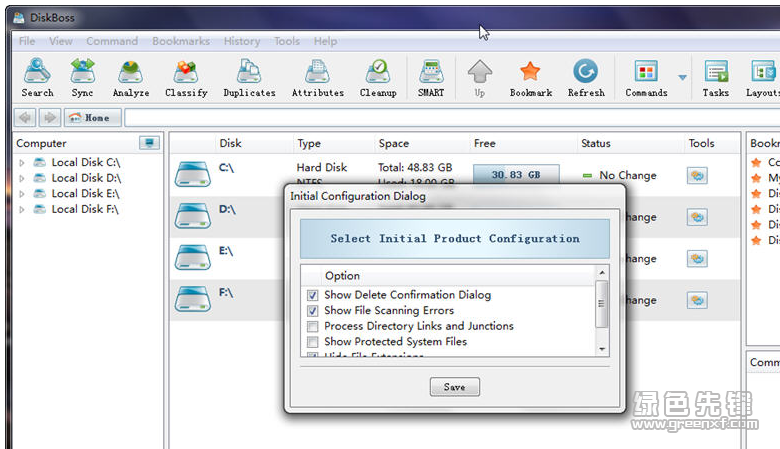Image resolution: width=780 pixels, height=449 pixels.
Task: Launch the Sync tool
Action: point(82,78)
